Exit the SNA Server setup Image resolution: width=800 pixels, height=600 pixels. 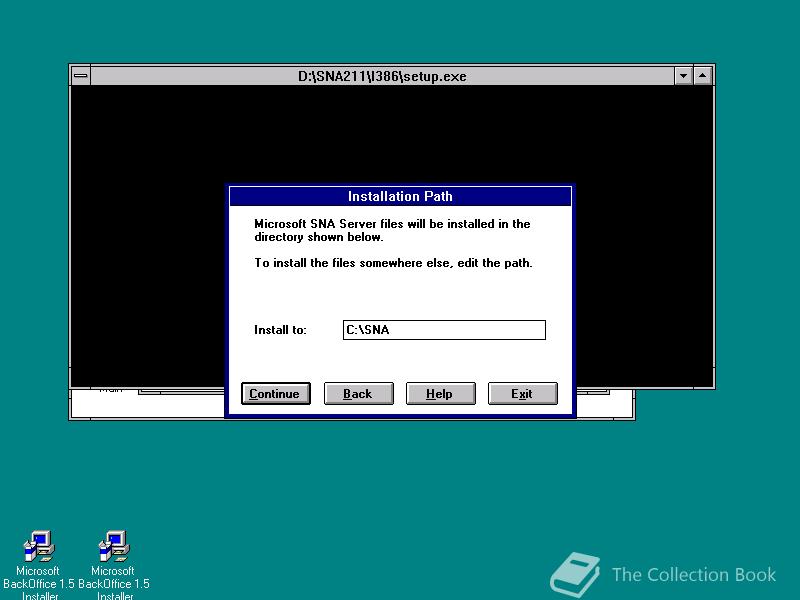[522, 393]
